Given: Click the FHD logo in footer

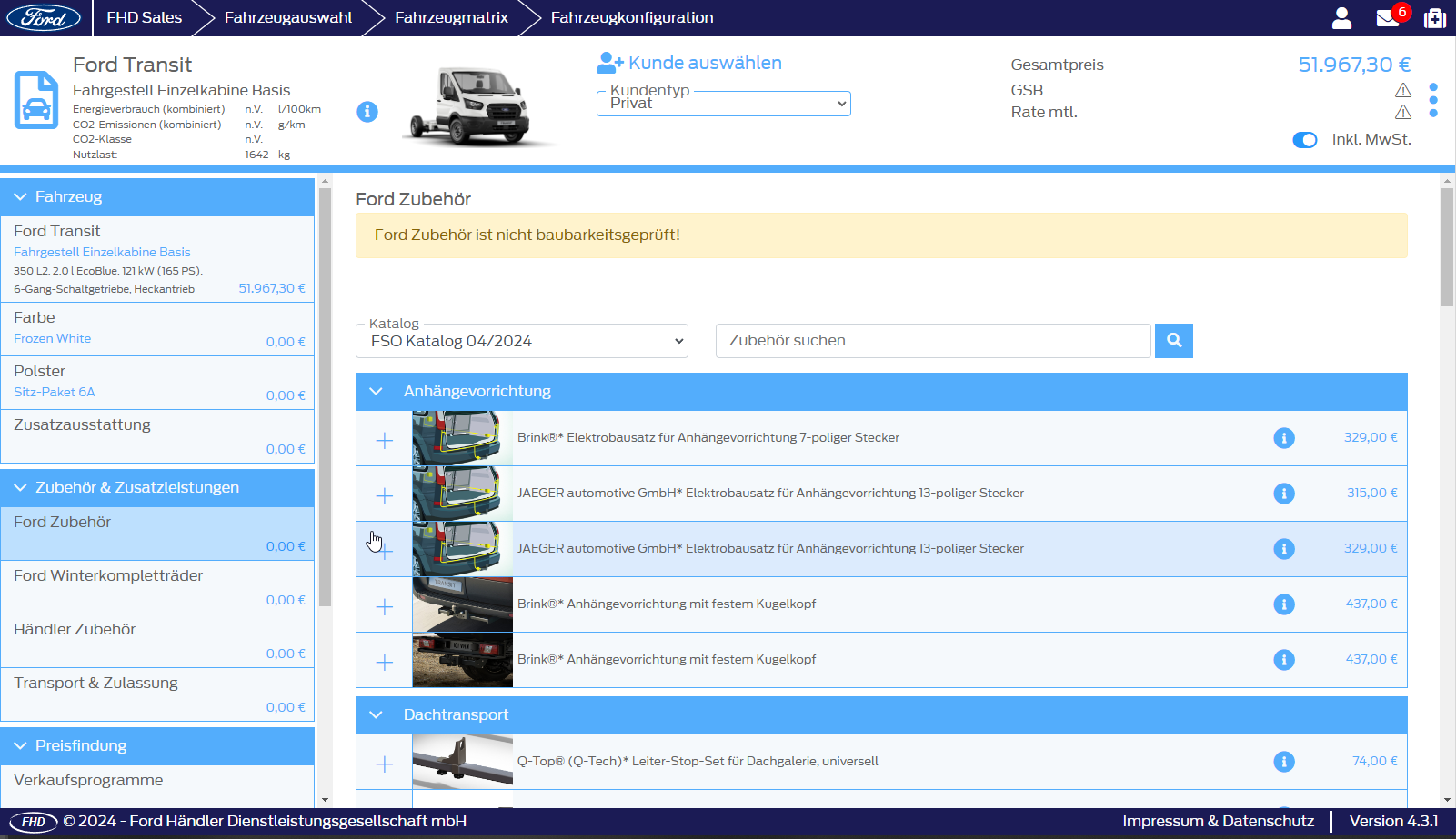Looking at the screenshot, I should pos(34,822).
